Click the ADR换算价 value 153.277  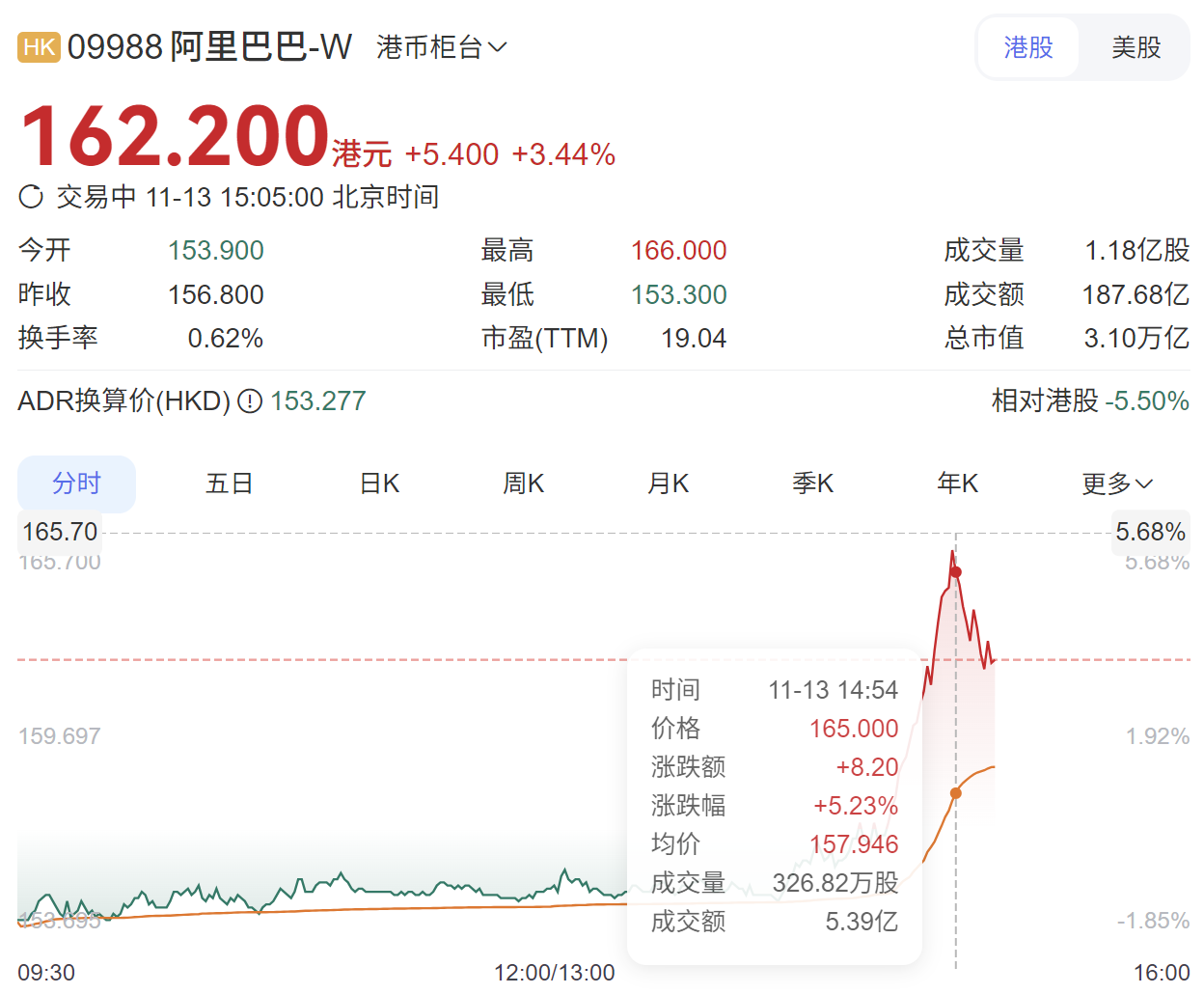pyautogui.click(x=318, y=400)
